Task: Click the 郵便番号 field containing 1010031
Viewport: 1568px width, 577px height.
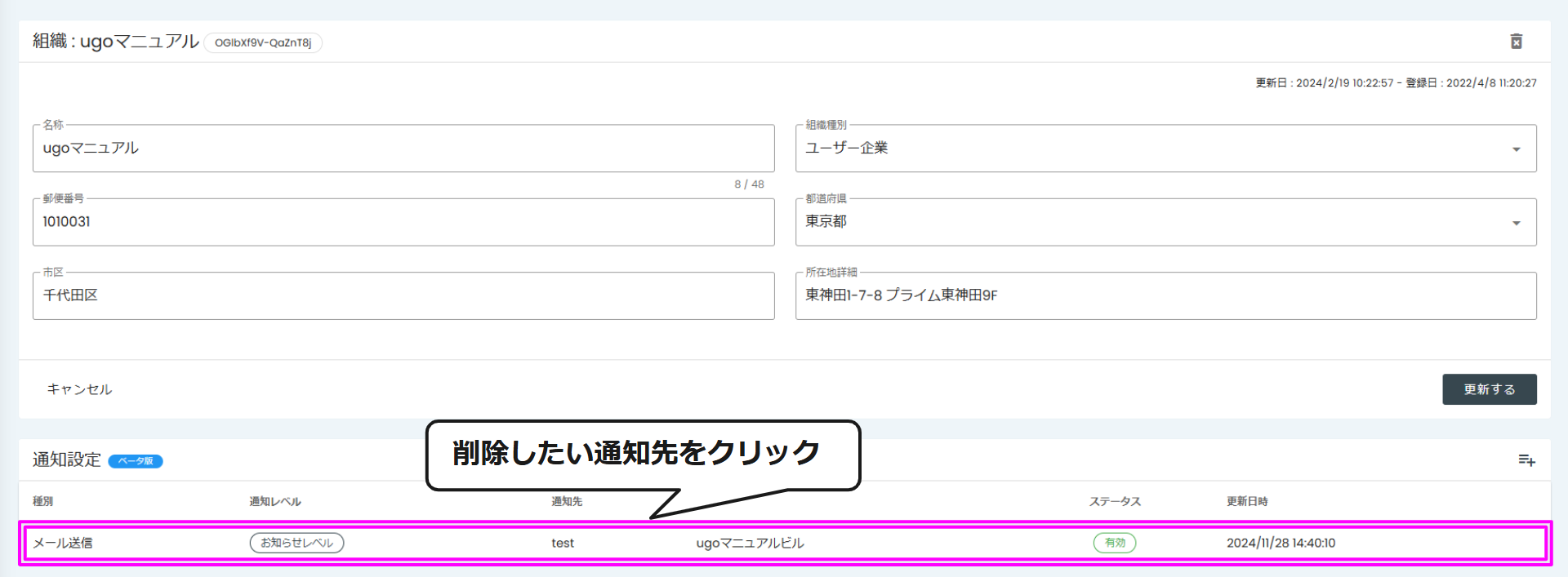Action: 403,222
